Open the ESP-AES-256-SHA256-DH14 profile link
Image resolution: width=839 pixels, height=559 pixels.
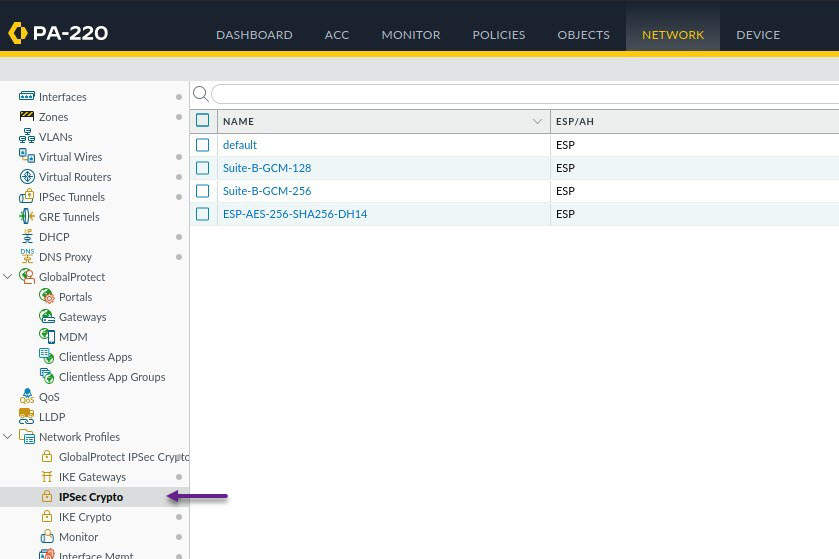click(x=295, y=214)
